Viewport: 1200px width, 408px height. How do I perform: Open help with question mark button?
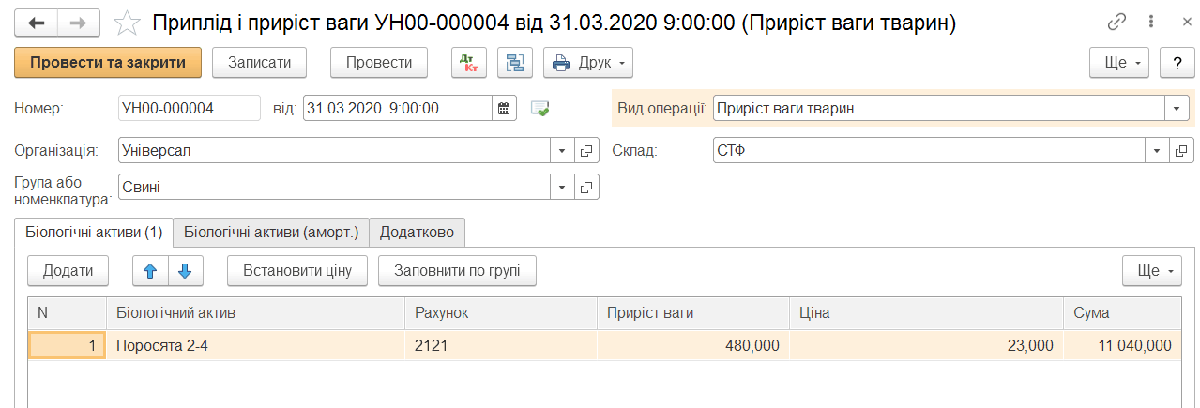(x=1178, y=62)
